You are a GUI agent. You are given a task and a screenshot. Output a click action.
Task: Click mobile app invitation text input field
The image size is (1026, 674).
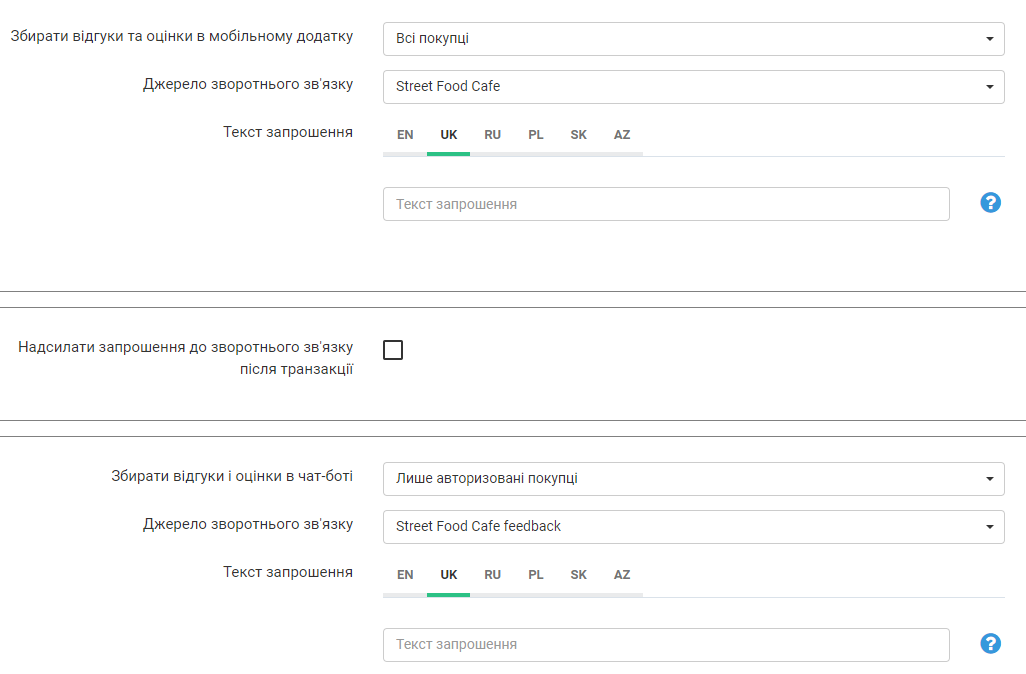(x=666, y=204)
